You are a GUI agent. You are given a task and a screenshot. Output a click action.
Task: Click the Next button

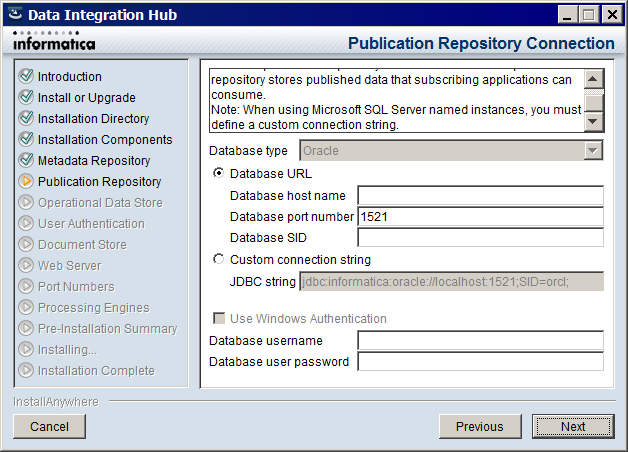coord(573,427)
